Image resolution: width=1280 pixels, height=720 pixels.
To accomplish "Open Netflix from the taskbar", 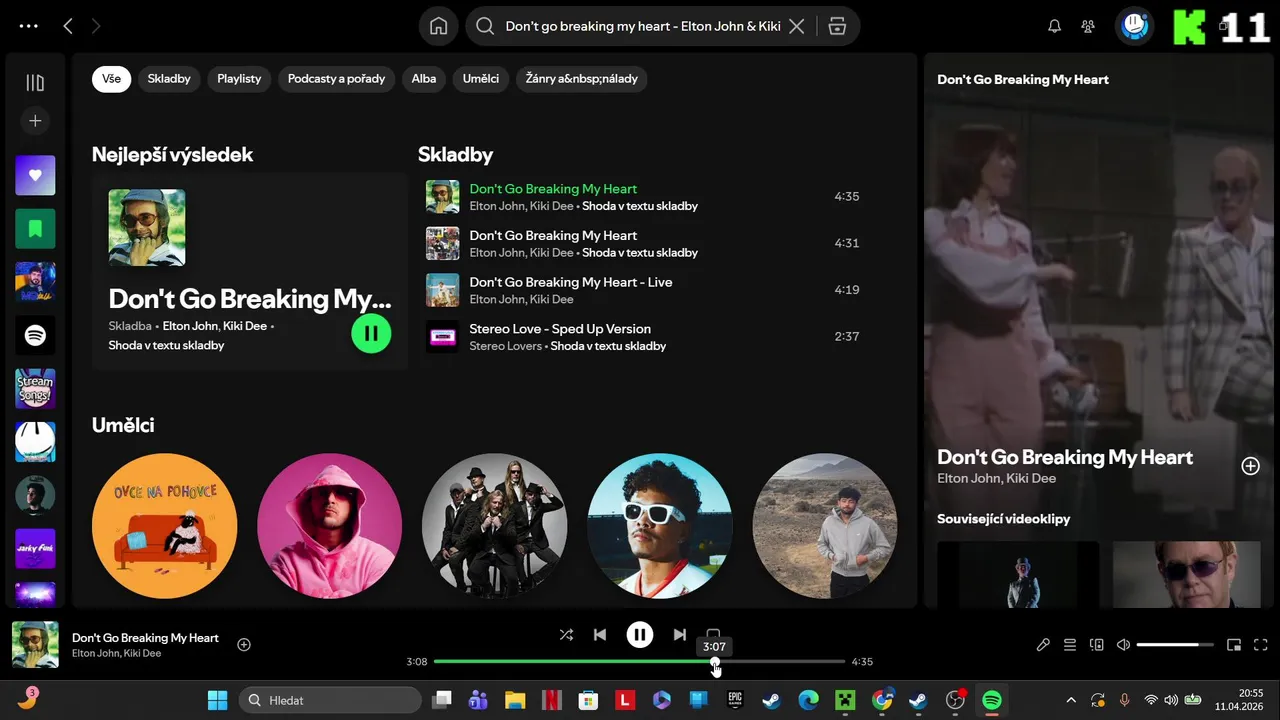I will (551, 700).
